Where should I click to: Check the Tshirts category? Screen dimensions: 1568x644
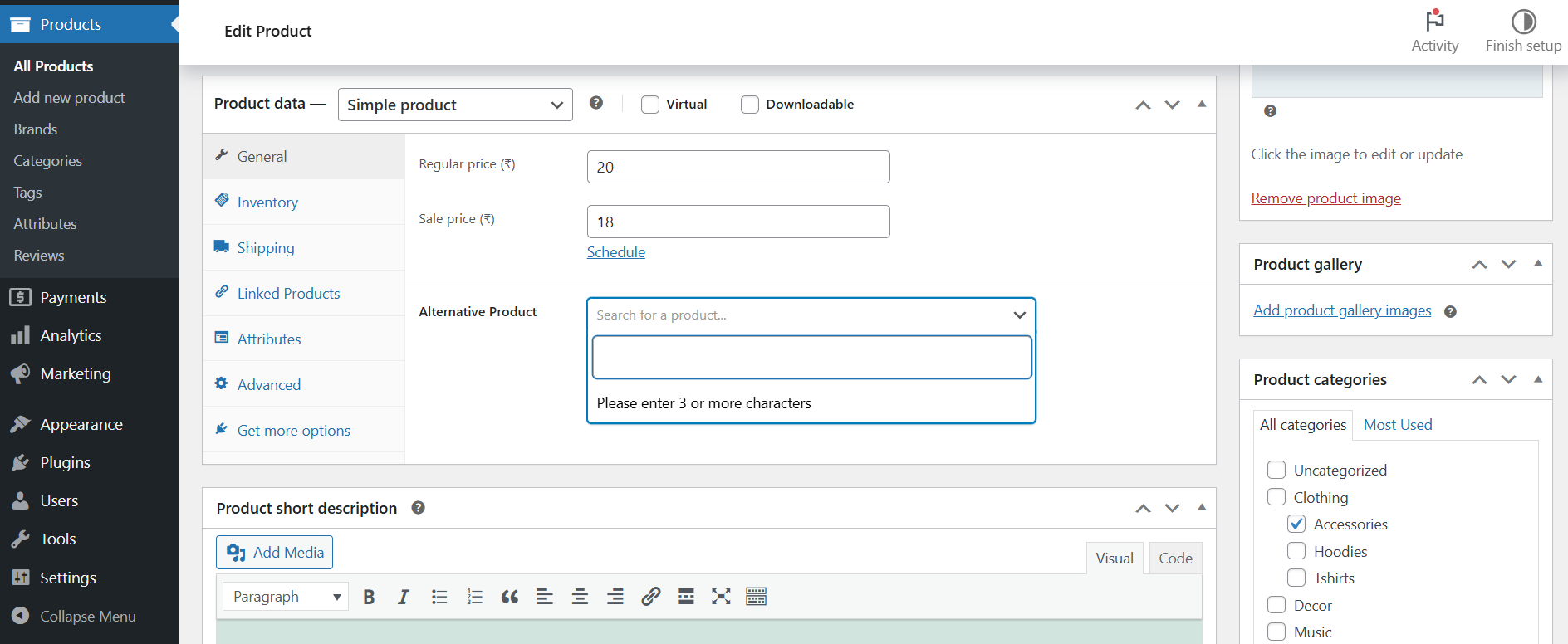point(1296,578)
